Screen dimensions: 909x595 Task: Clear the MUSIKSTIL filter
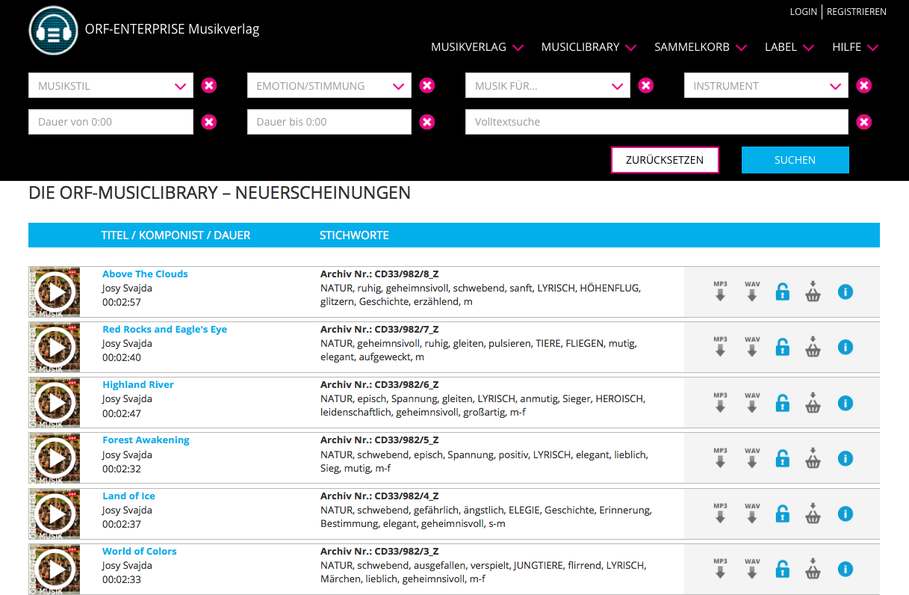(x=209, y=86)
